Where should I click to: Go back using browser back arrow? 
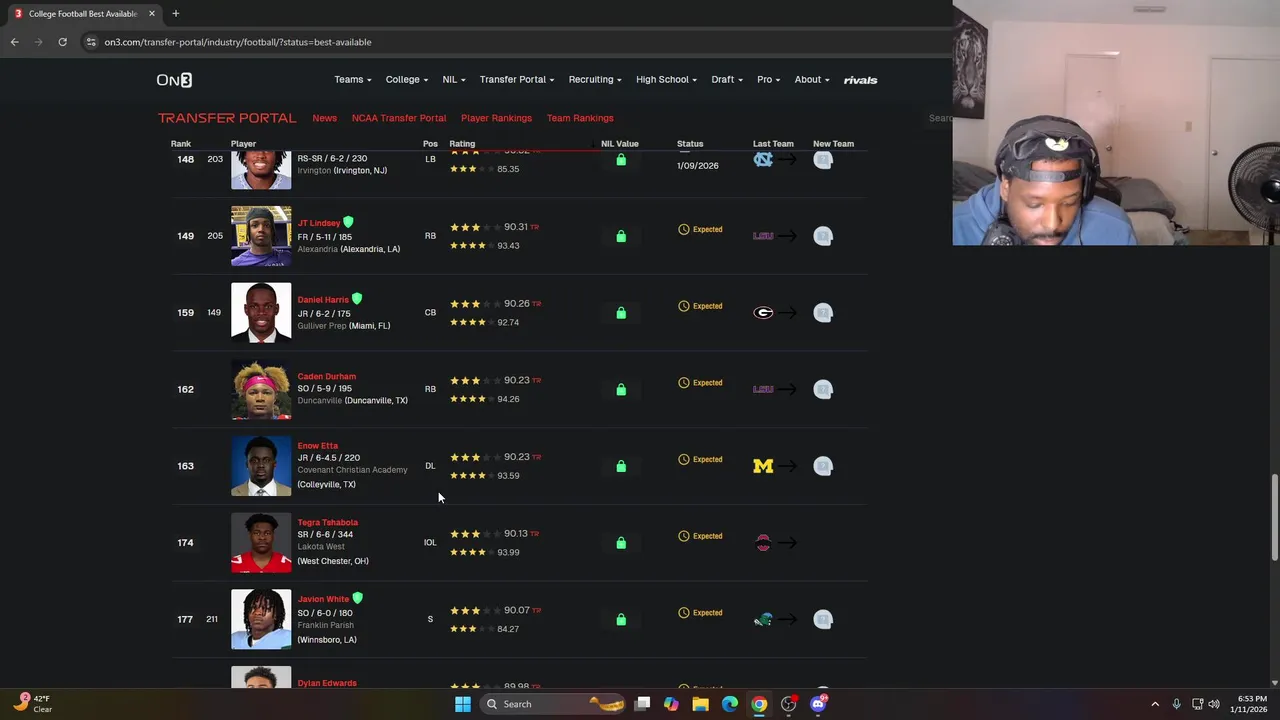14,42
